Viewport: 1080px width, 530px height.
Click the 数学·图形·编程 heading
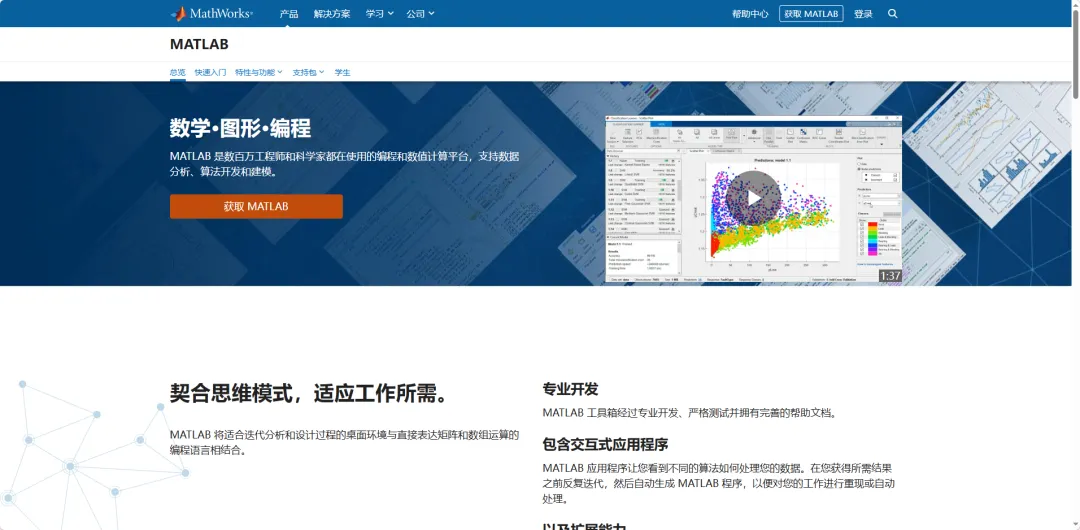(240, 128)
